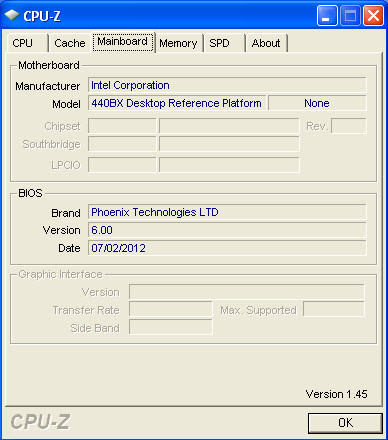Click the Phoenix Technologies LTD brand field
The width and height of the screenshot is (388, 440).
[227, 212]
